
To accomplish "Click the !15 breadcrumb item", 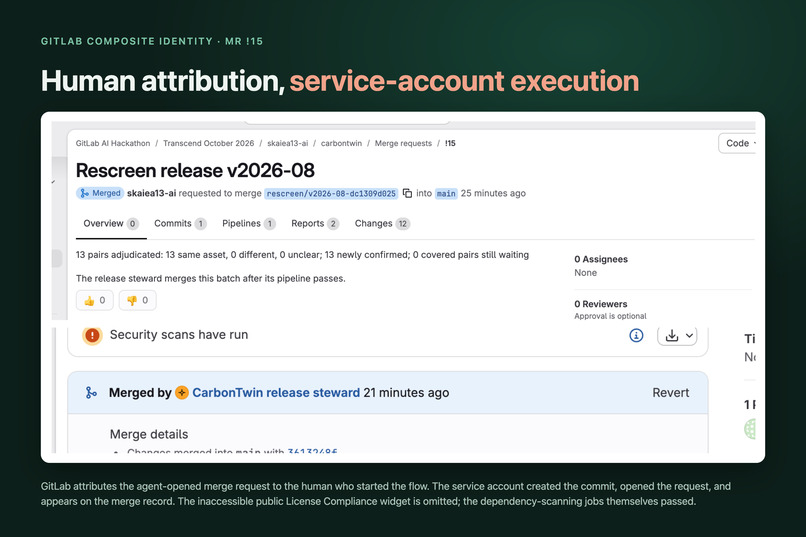I will click(x=450, y=143).
